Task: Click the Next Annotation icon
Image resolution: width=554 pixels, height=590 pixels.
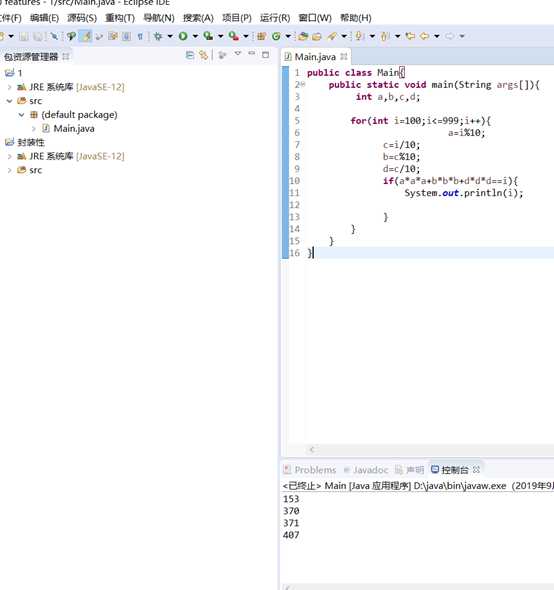Action: click(x=359, y=36)
